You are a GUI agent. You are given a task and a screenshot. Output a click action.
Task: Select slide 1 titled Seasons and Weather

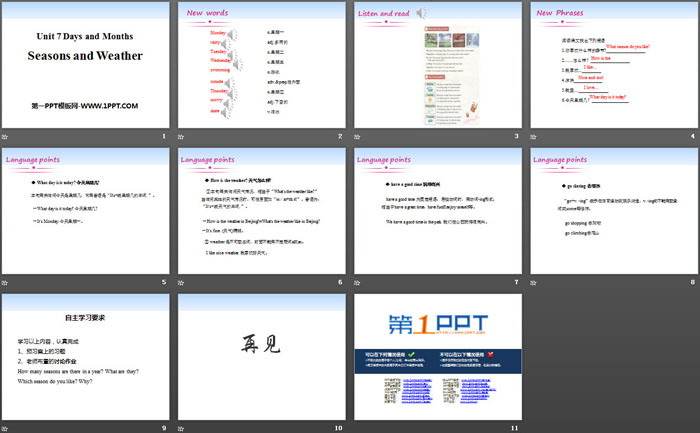(x=85, y=65)
